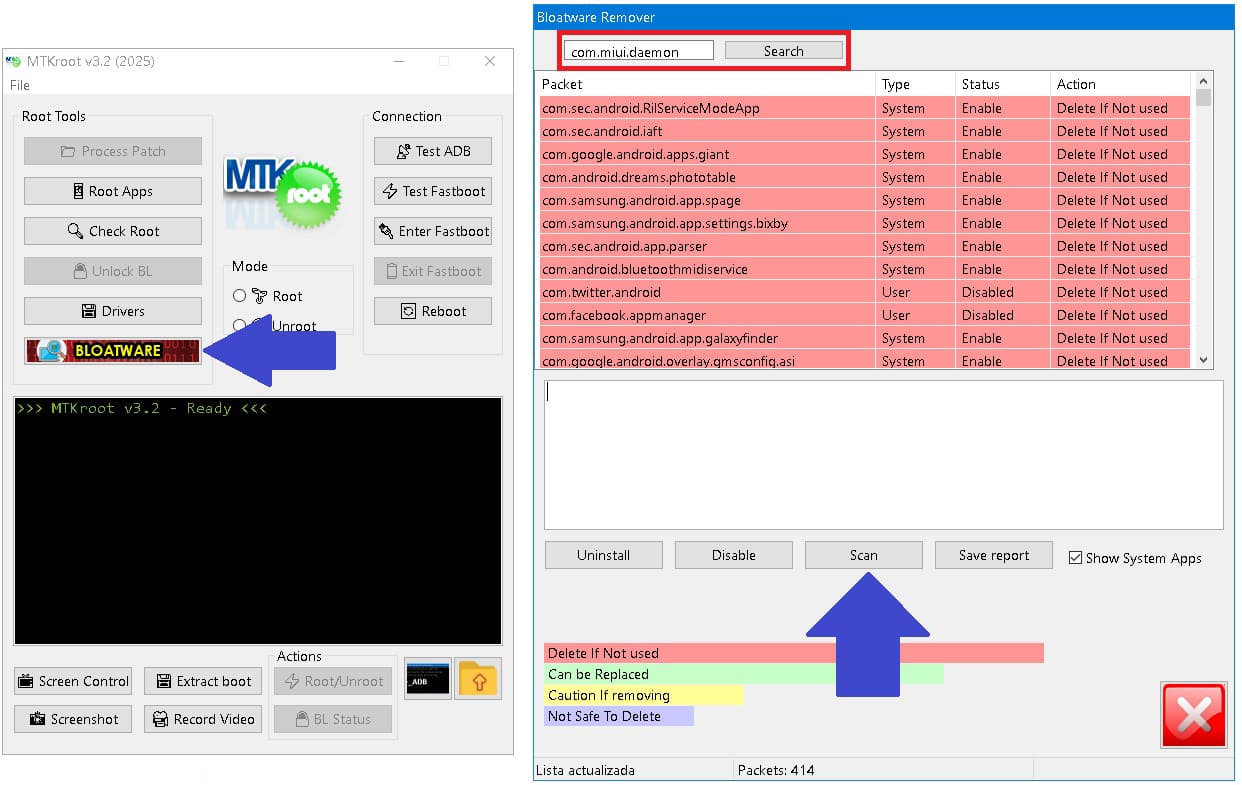Click the ADB console icon
Screen dimensions: 1242x785
pyautogui.click(x=428, y=679)
